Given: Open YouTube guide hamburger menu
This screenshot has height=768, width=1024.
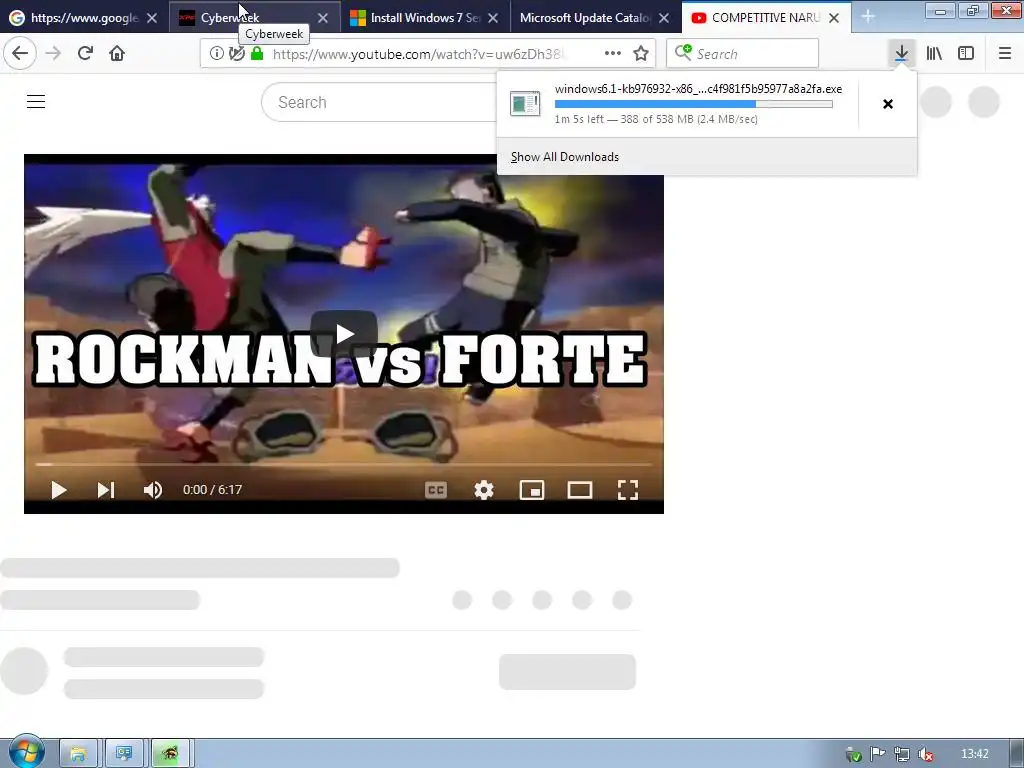Looking at the screenshot, I should pyautogui.click(x=36, y=101).
